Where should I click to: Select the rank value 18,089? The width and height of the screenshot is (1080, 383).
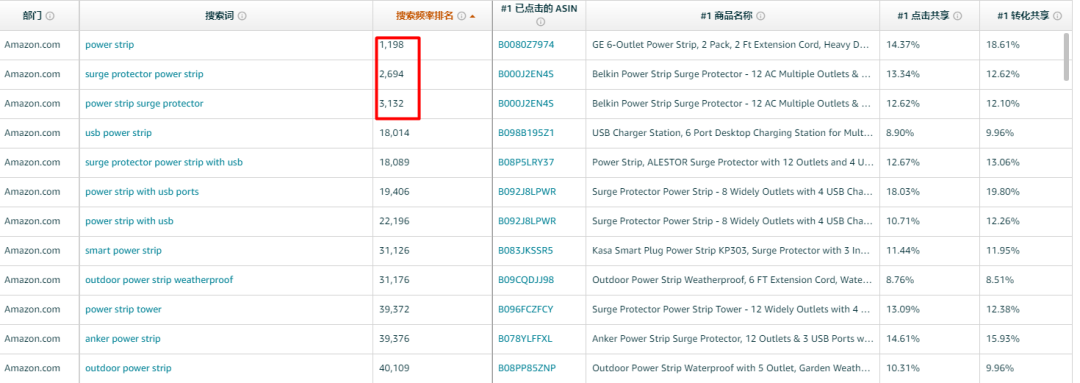(395, 163)
